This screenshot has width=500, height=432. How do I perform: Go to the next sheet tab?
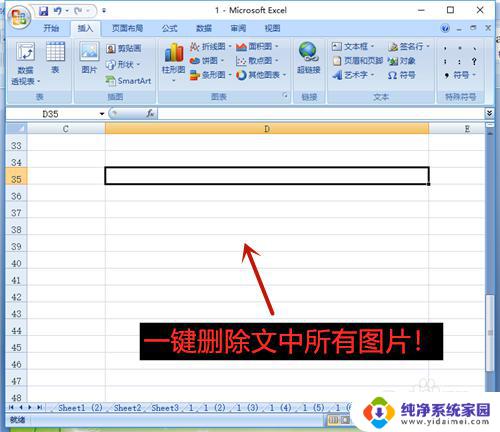point(30,407)
